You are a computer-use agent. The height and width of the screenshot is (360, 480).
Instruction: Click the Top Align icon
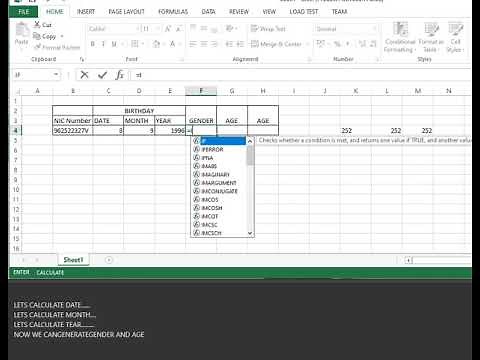(x=193, y=28)
